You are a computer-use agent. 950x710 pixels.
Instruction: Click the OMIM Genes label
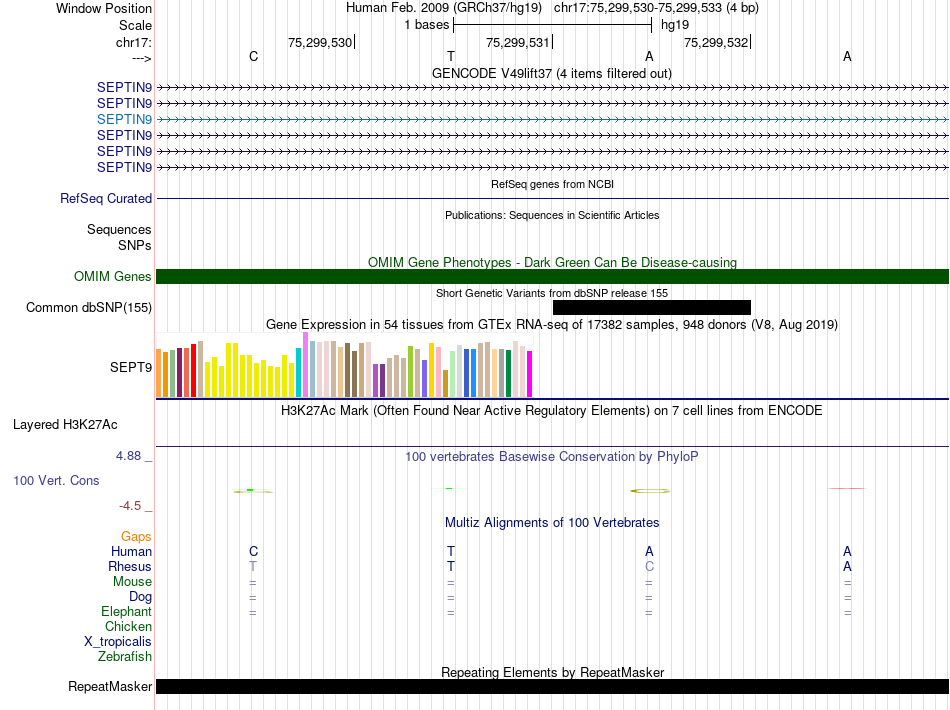[x=113, y=276]
